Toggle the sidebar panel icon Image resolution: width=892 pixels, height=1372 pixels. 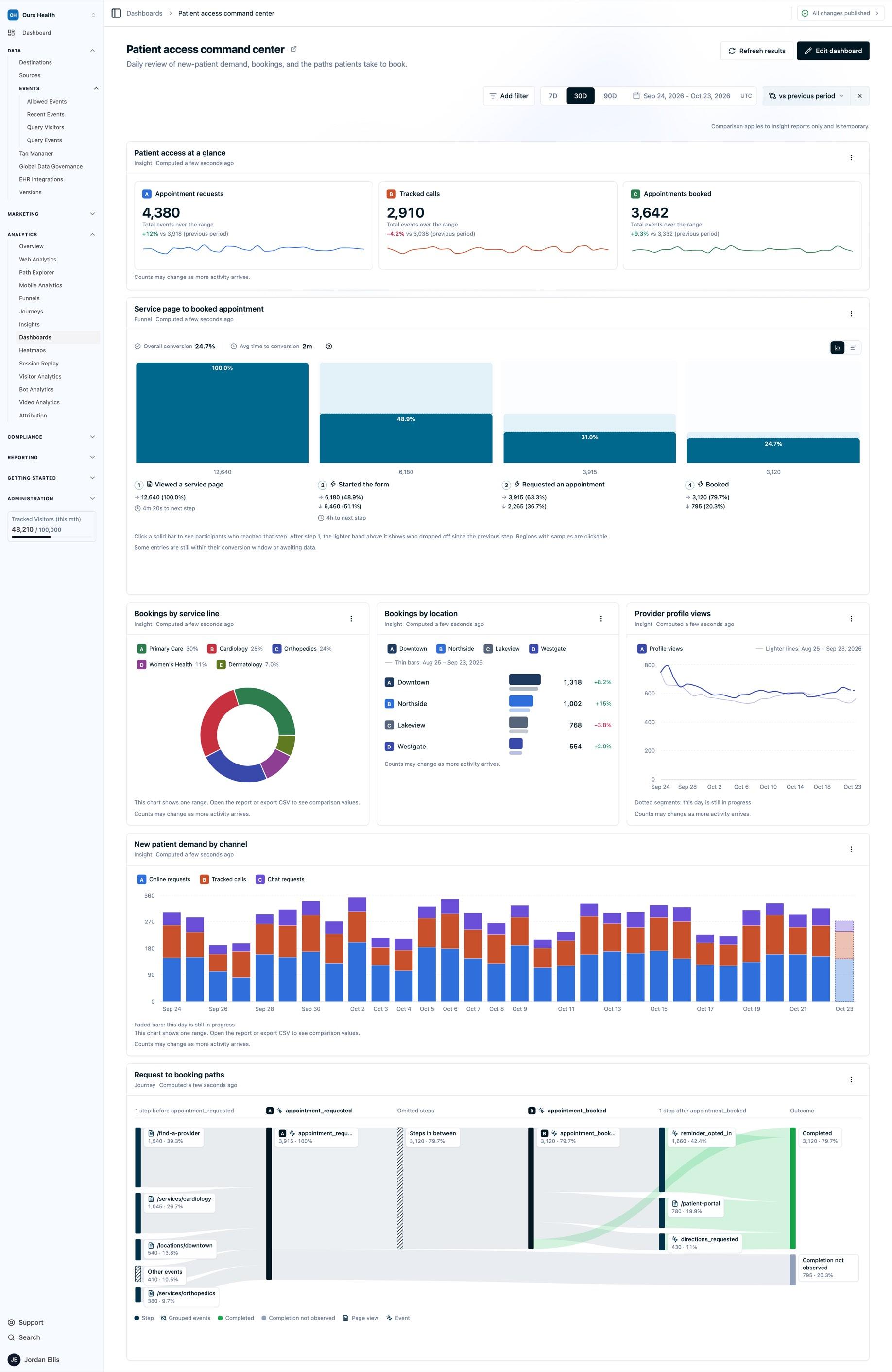(x=116, y=13)
